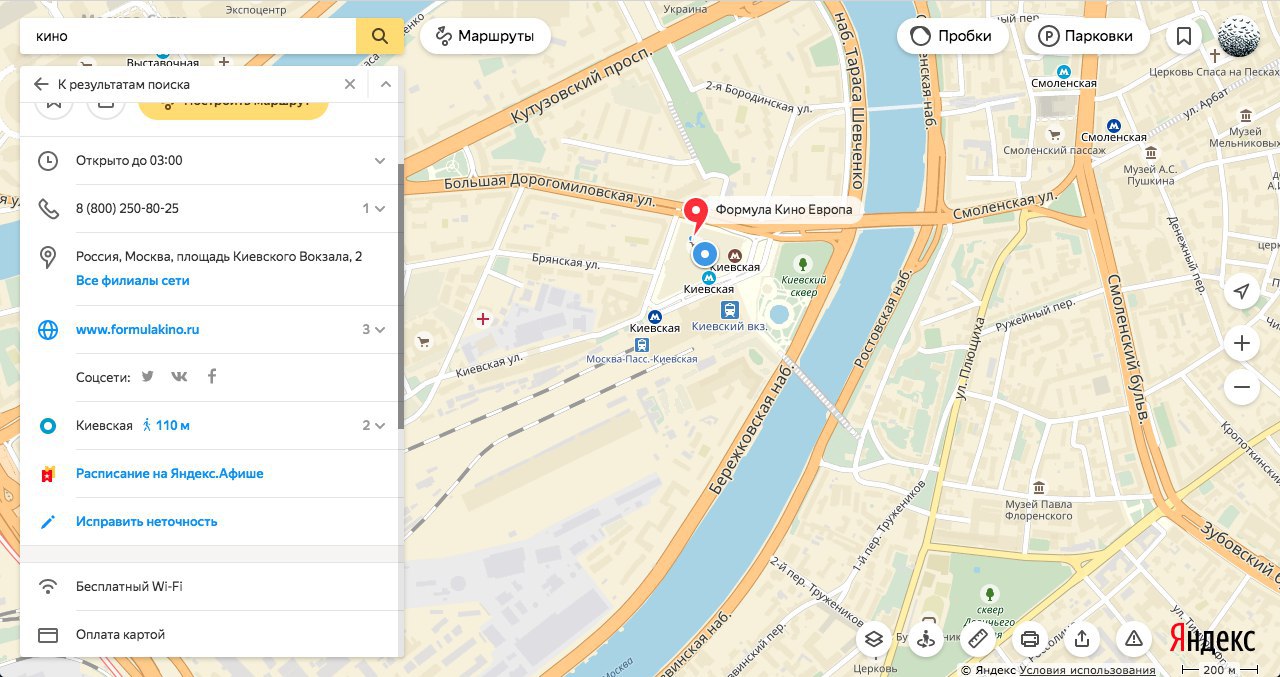Screen dimensions: 1280x677
Task: Zoom in the map with plus button
Action: pyautogui.click(x=1241, y=344)
